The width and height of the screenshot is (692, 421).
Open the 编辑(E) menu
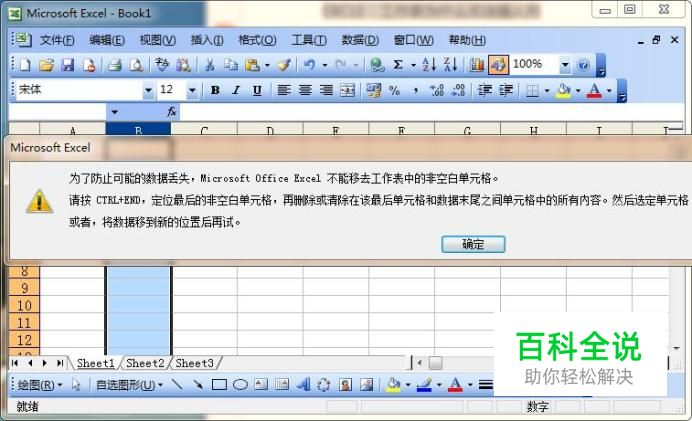107,40
